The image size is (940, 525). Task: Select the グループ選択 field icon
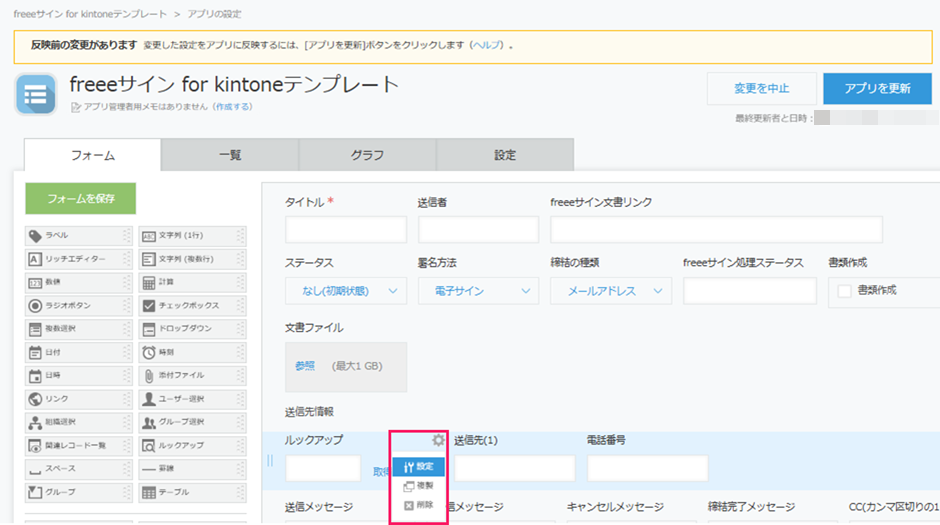click(x=149, y=423)
